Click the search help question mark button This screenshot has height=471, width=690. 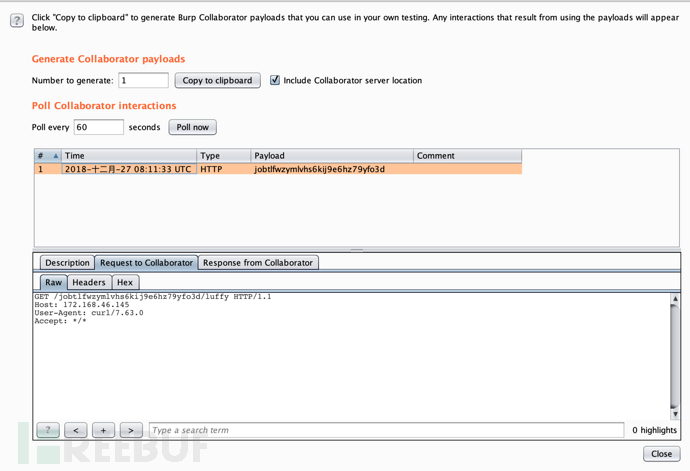[48, 430]
